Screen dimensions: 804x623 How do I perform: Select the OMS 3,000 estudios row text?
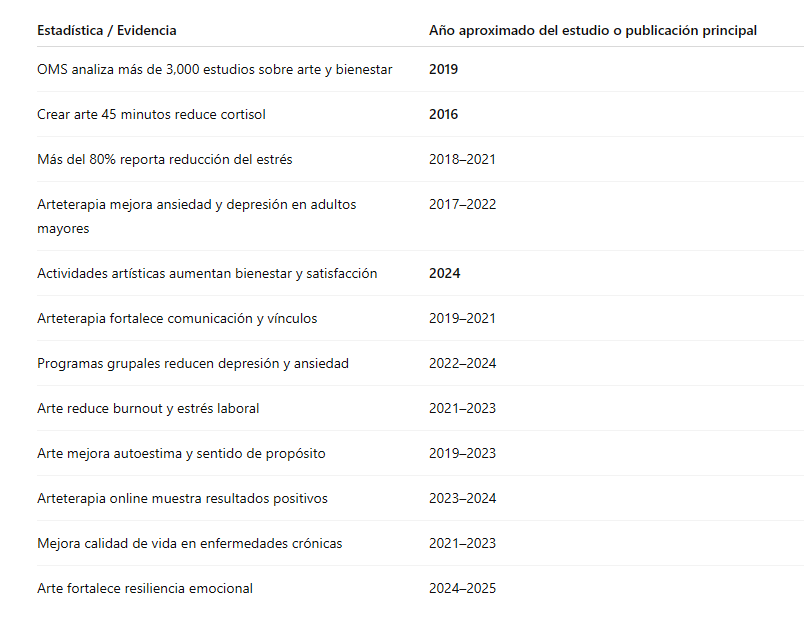click(x=214, y=69)
